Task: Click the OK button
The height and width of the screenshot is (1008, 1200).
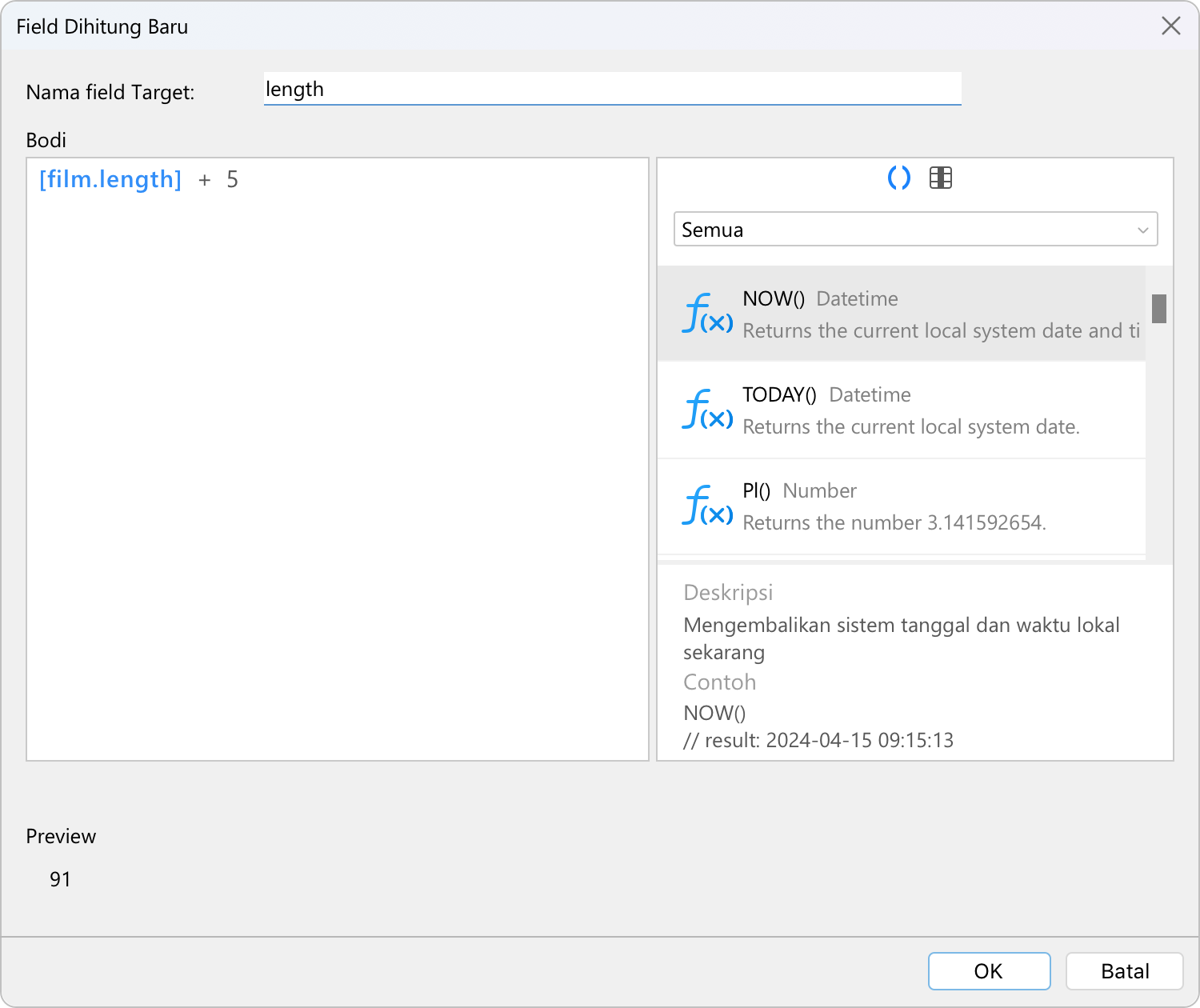Action: coord(990,971)
